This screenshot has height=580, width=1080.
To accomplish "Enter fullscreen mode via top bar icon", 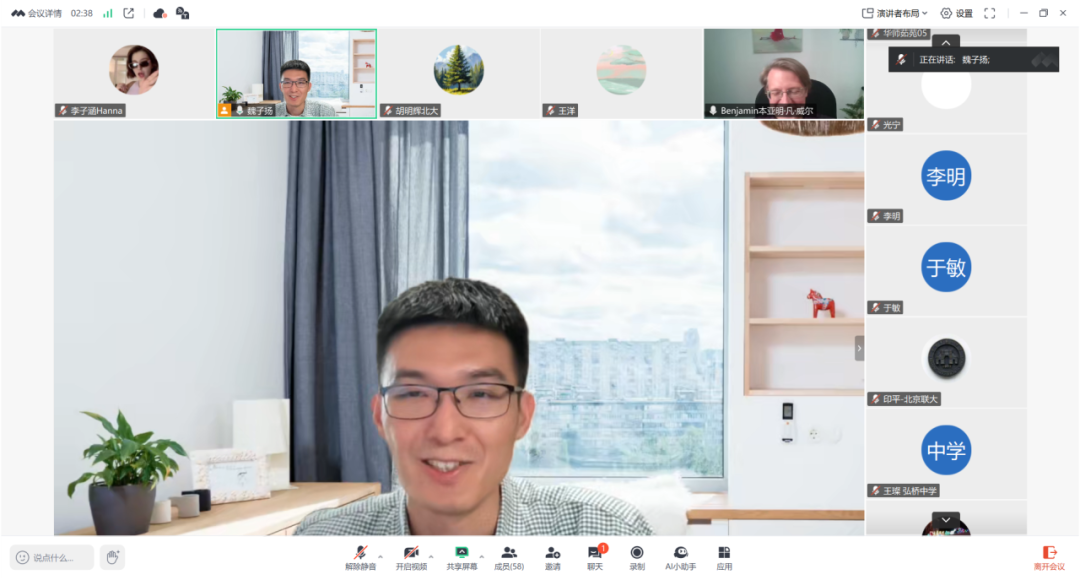I will point(990,13).
